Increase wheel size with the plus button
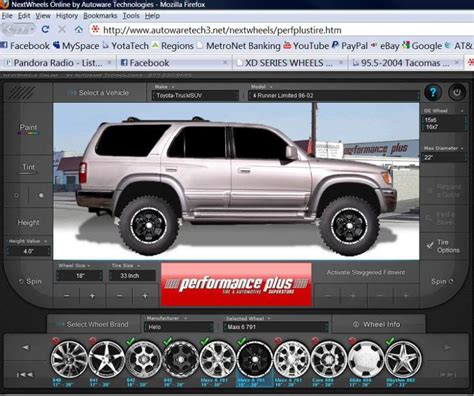Screen dimensions: 474x396 coord(92,296)
